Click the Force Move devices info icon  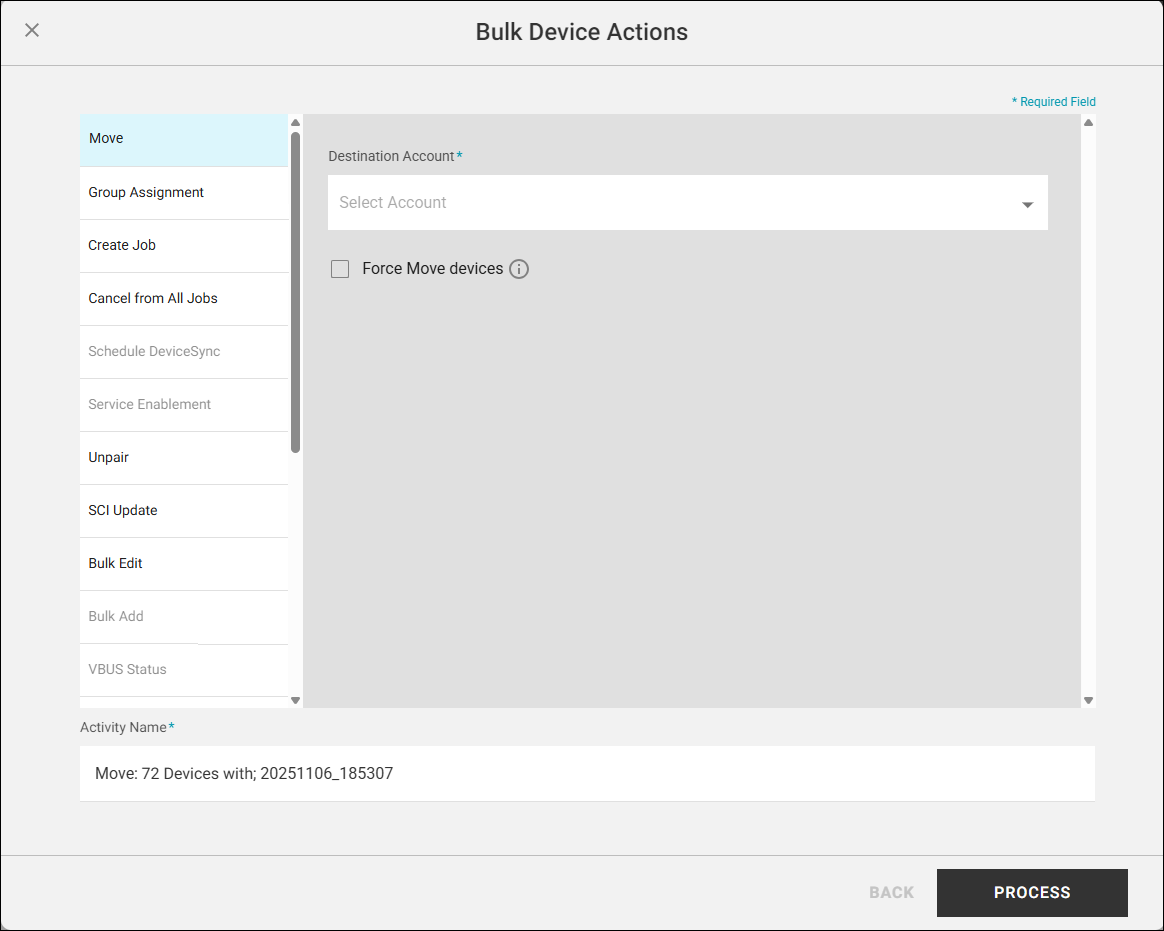click(x=519, y=269)
